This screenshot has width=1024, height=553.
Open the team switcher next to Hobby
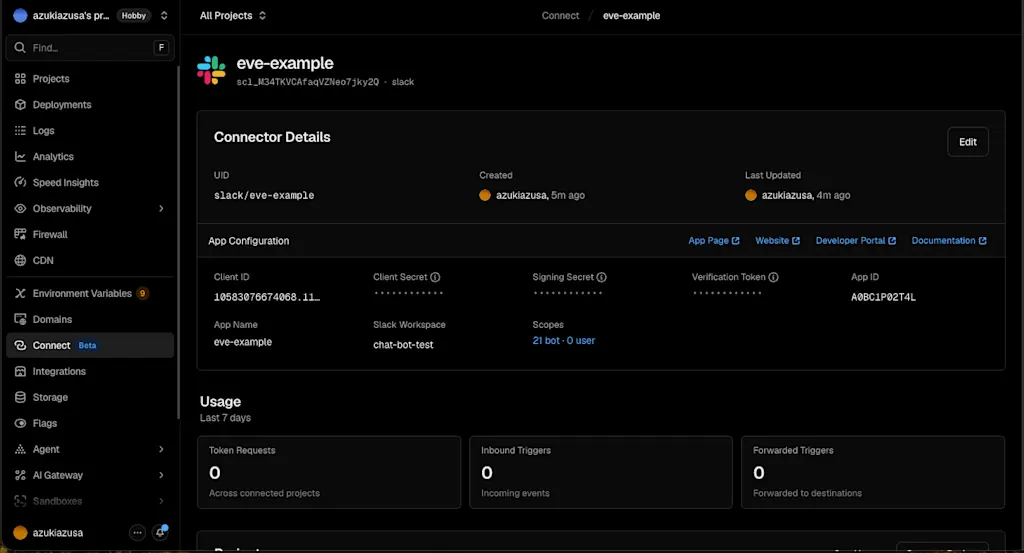tap(164, 16)
